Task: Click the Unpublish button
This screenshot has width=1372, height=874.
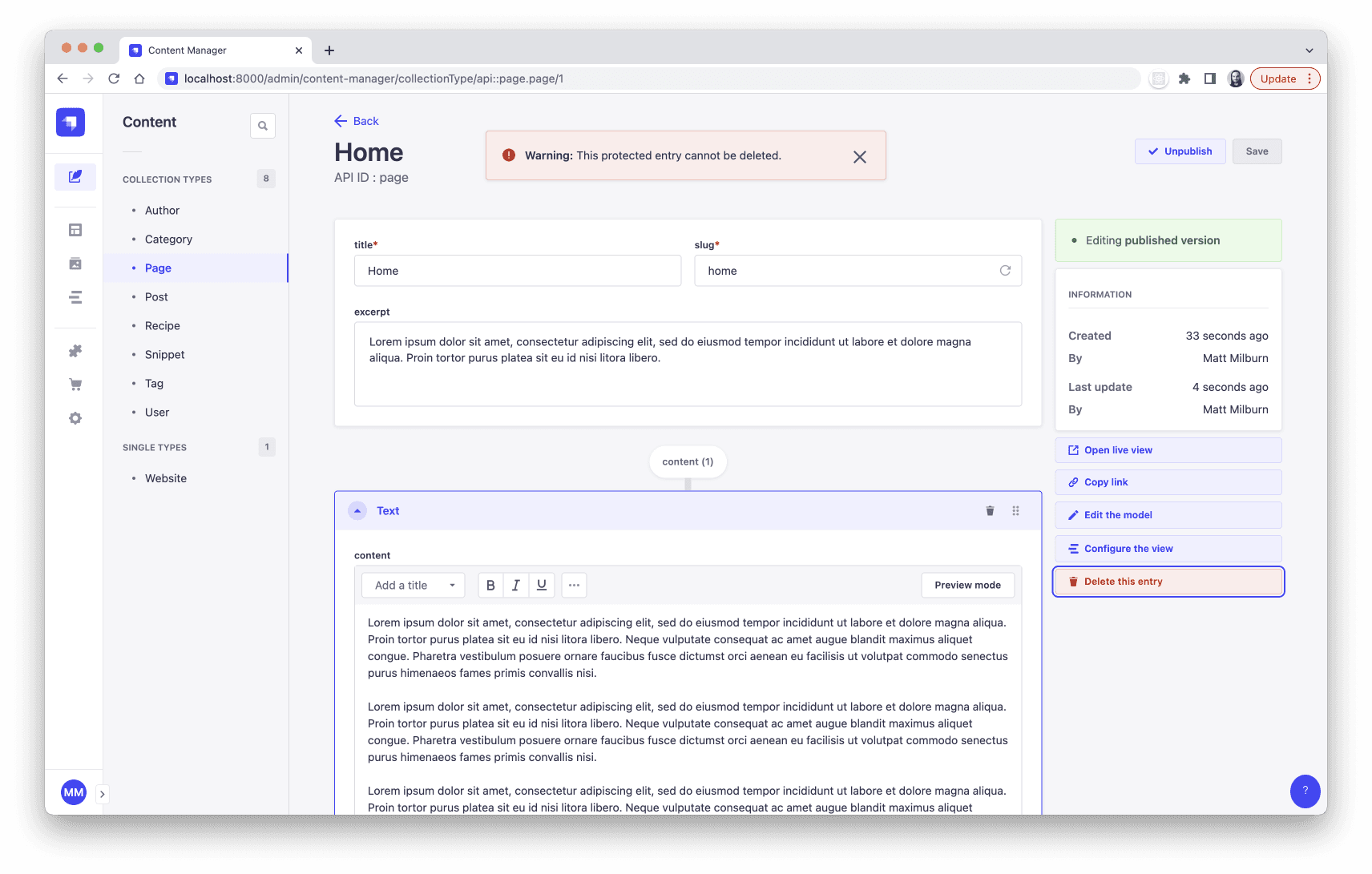Action: 1180,151
